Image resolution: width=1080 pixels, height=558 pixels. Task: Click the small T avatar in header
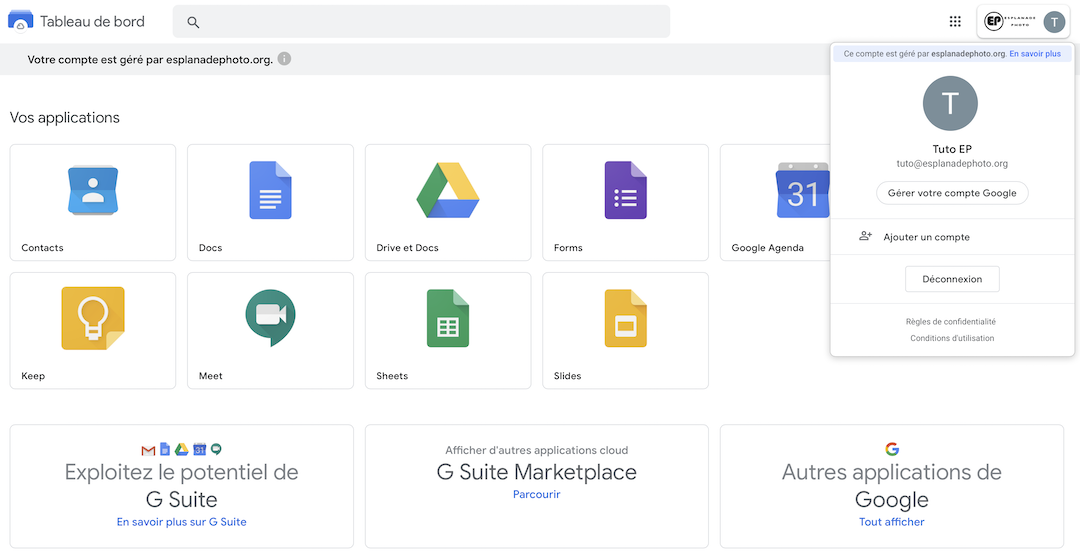pos(1054,22)
